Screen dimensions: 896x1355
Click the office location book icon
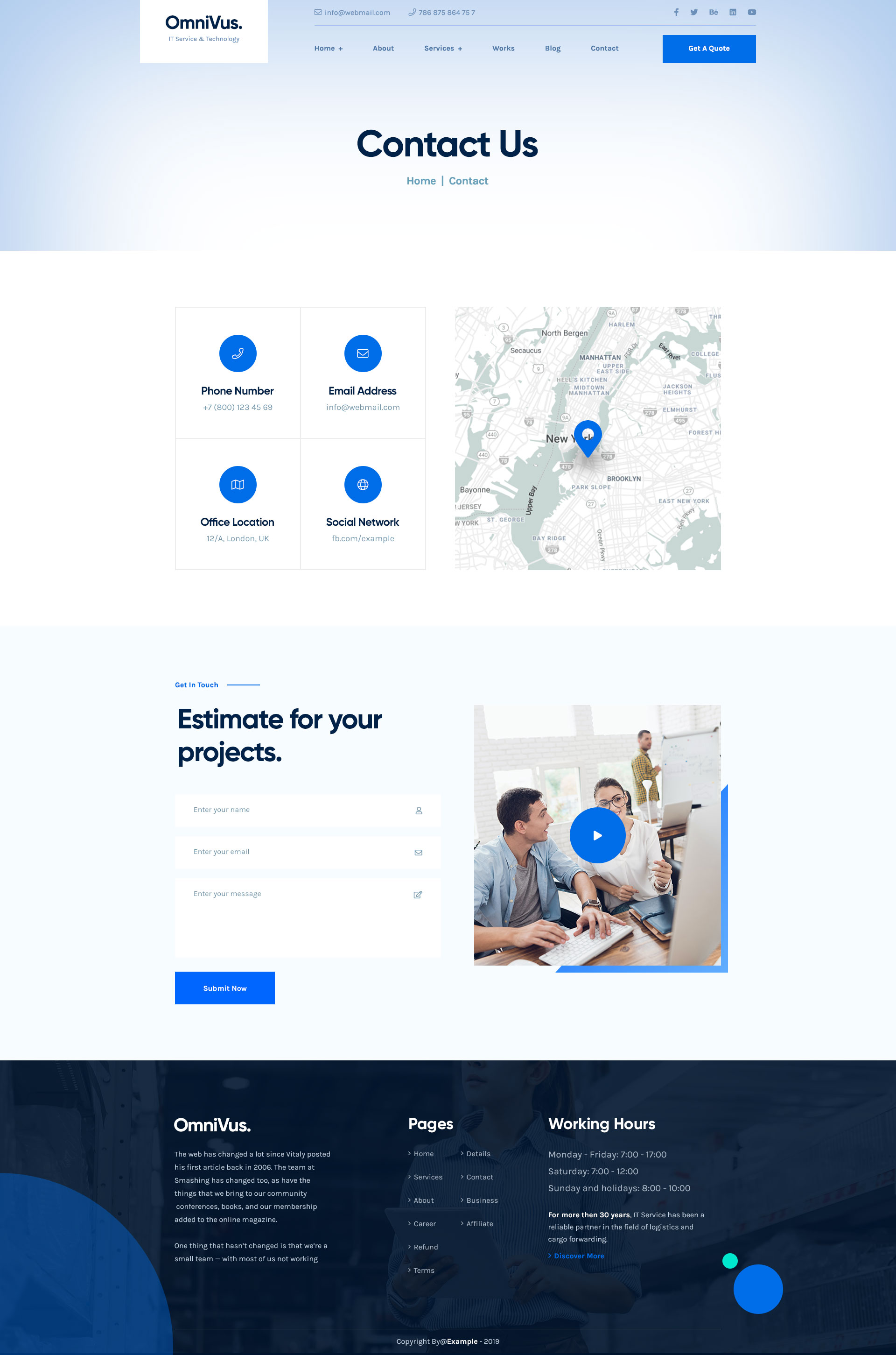pos(237,484)
